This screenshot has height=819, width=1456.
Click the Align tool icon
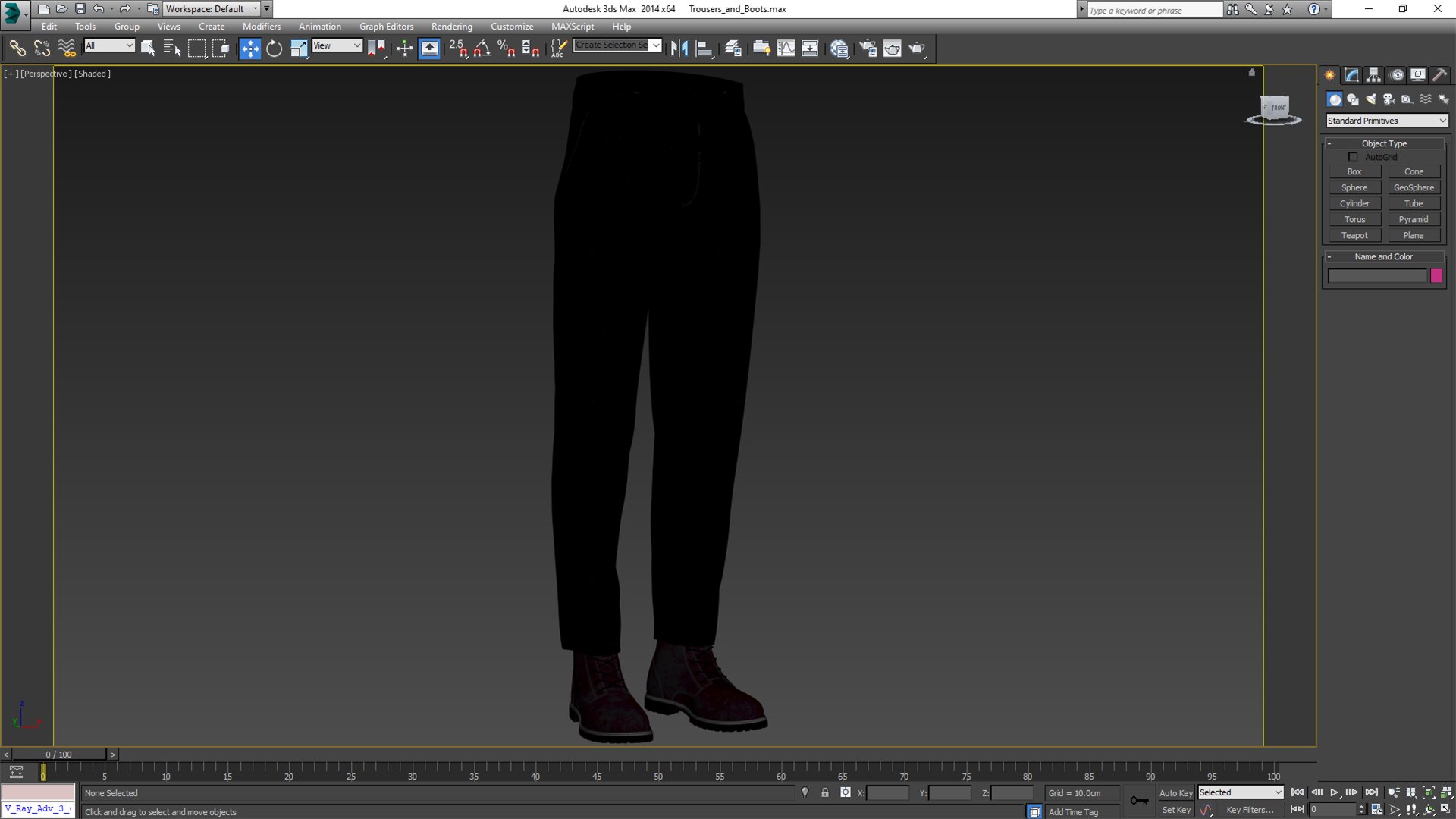(x=704, y=49)
